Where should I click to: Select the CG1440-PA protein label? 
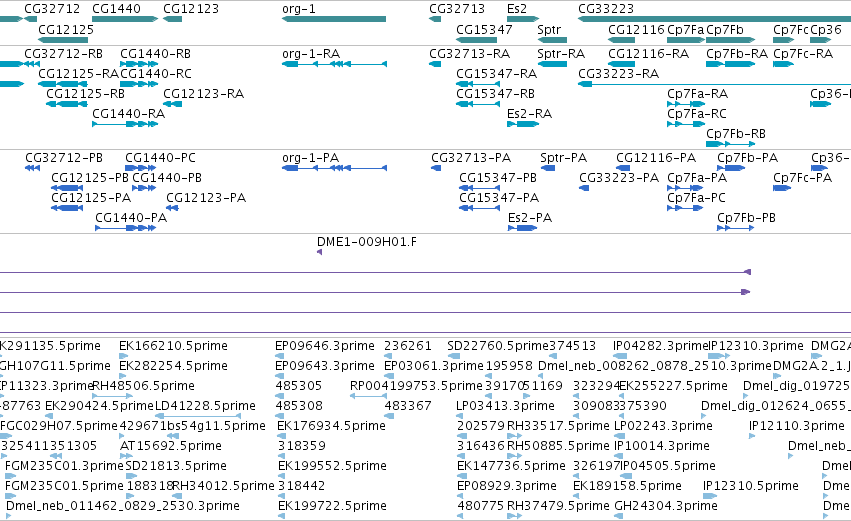pos(131,218)
